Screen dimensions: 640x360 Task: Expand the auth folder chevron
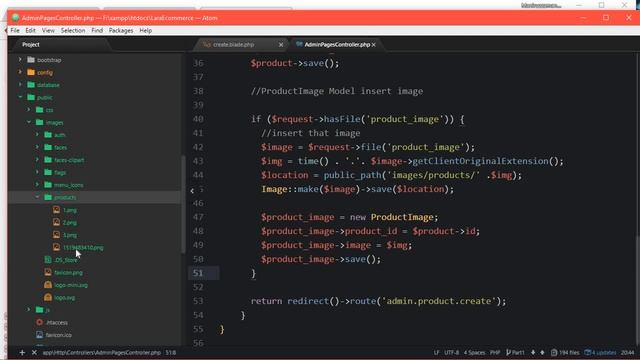click(x=37, y=135)
